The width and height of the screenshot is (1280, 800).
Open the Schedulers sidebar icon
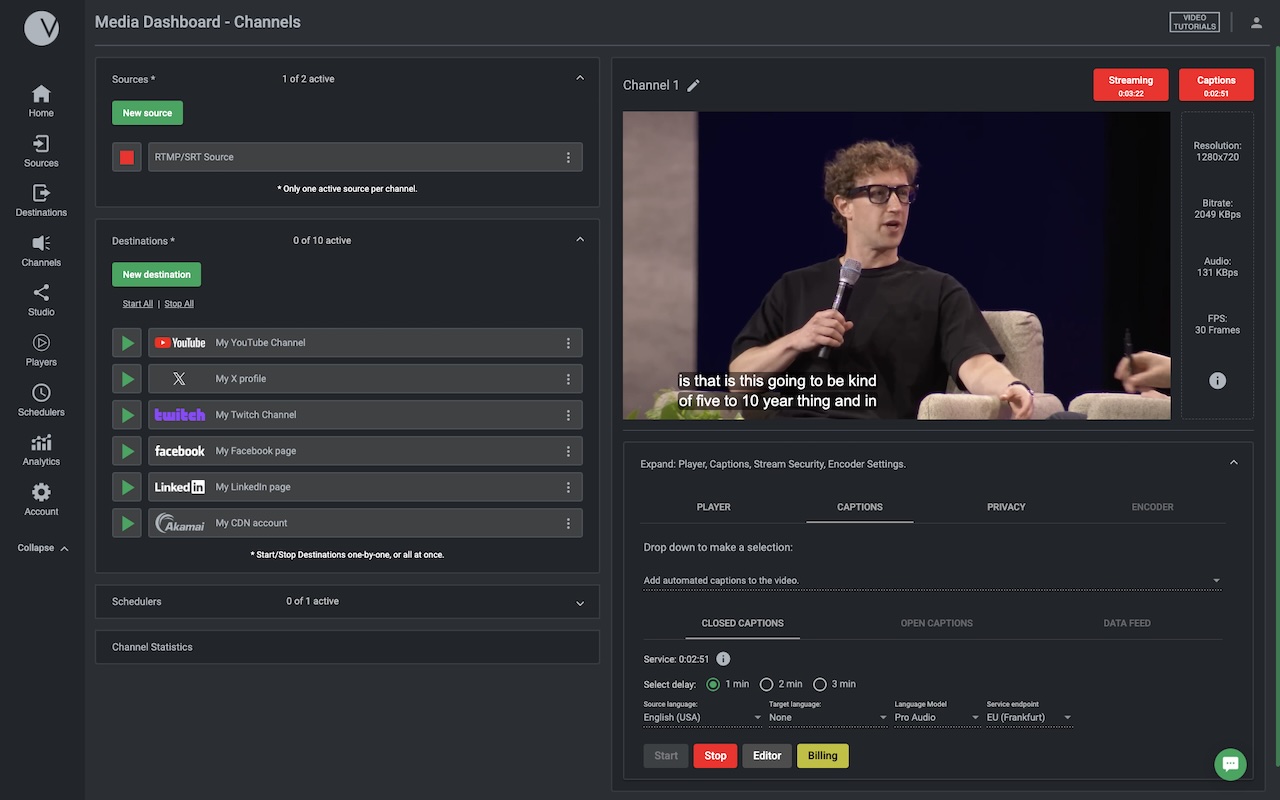(41, 399)
